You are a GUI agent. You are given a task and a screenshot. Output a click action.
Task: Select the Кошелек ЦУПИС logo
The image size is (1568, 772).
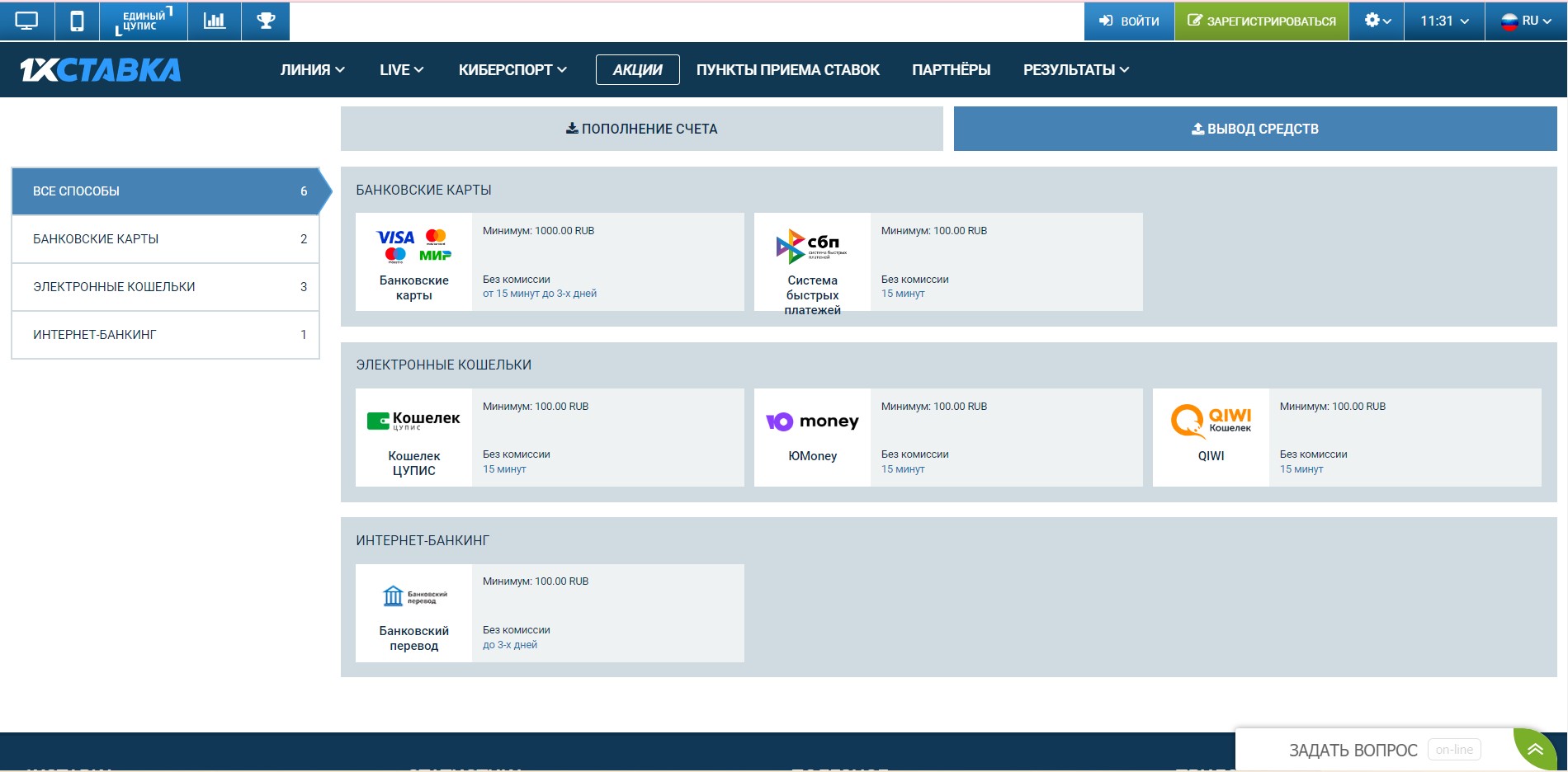tap(414, 421)
